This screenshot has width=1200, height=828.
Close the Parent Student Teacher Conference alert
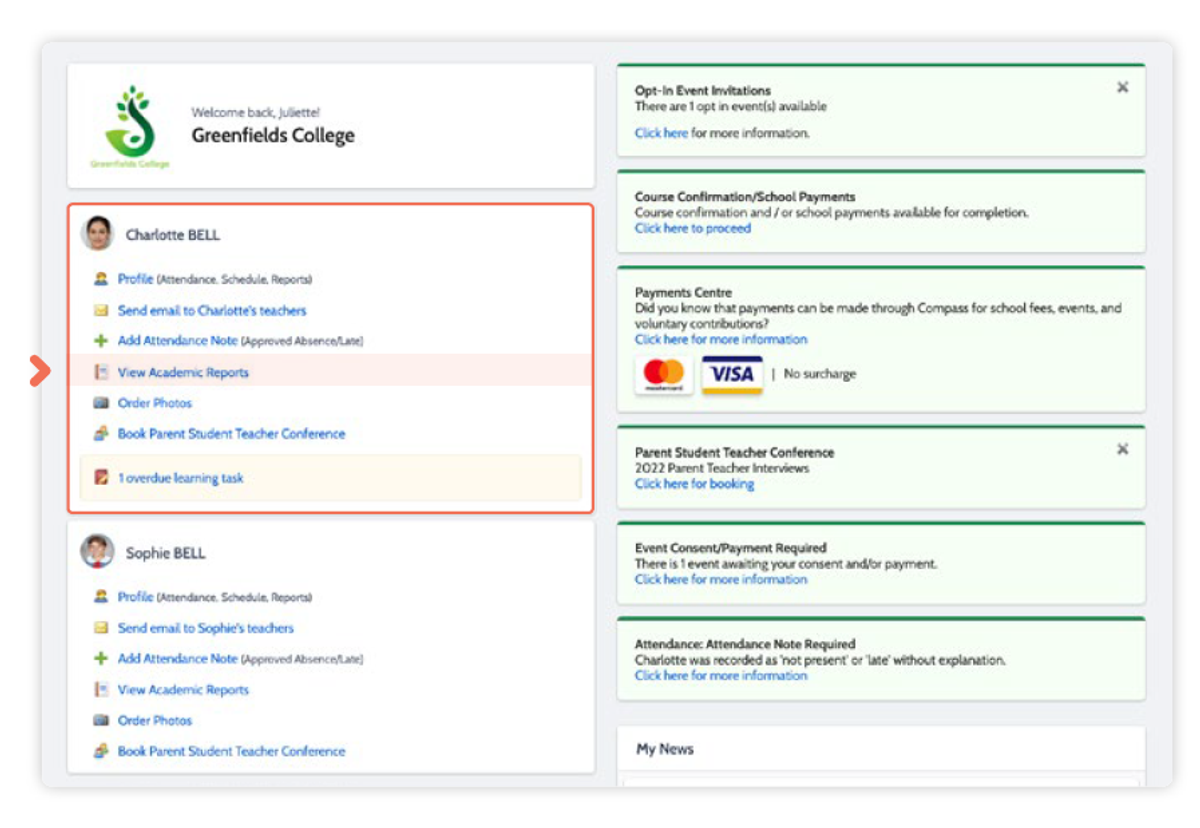tap(1122, 450)
